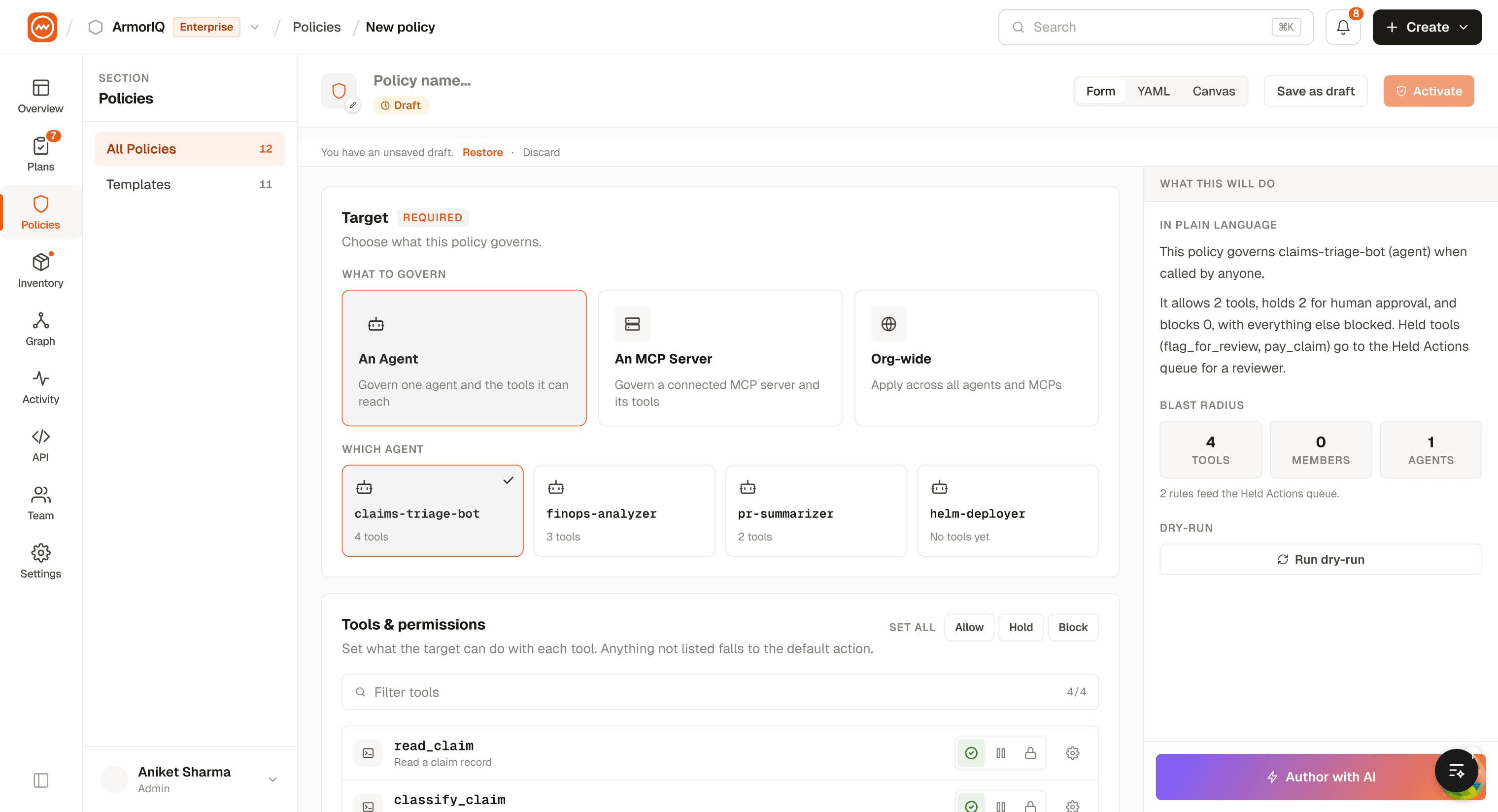Choose An Agent as the target
The height and width of the screenshot is (812, 1498).
tap(464, 358)
